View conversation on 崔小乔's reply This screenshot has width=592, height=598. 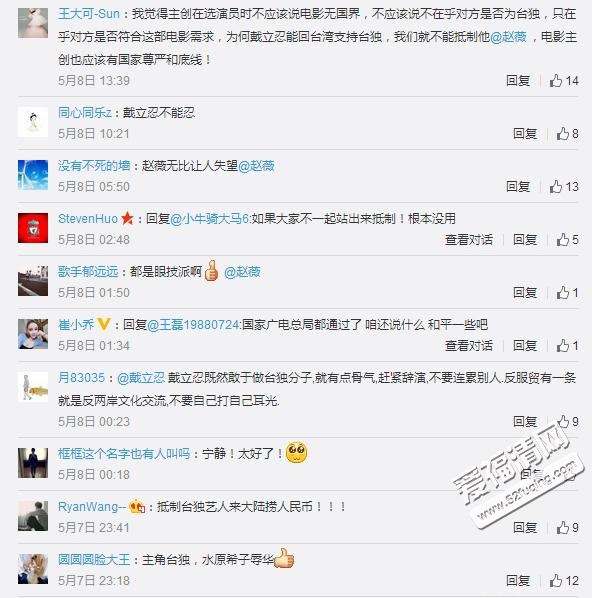(x=469, y=346)
